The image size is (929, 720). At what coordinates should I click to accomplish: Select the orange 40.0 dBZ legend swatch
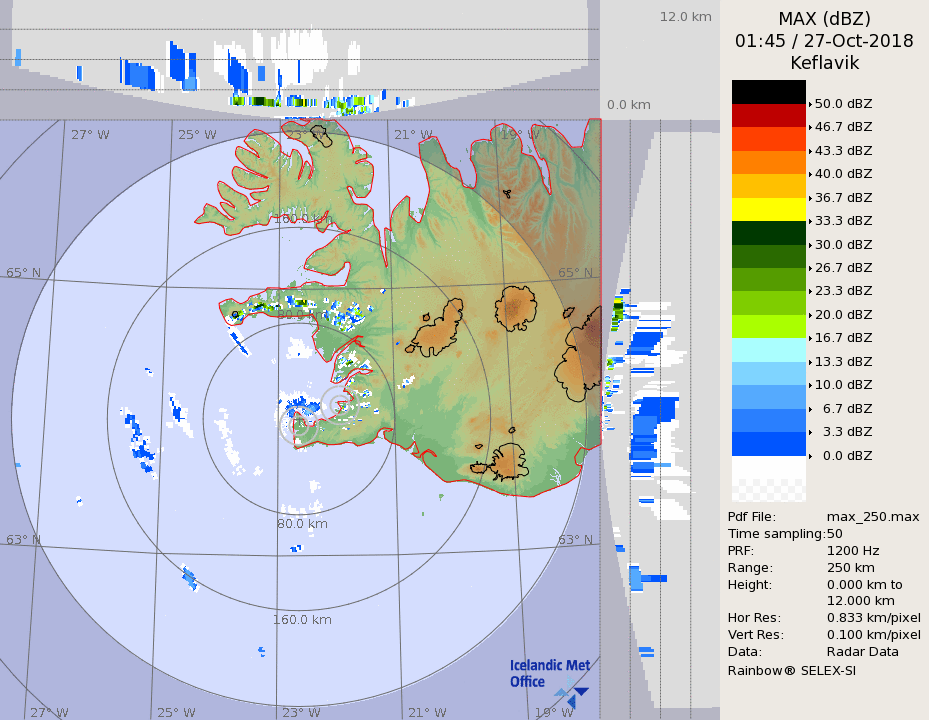tap(768, 162)
